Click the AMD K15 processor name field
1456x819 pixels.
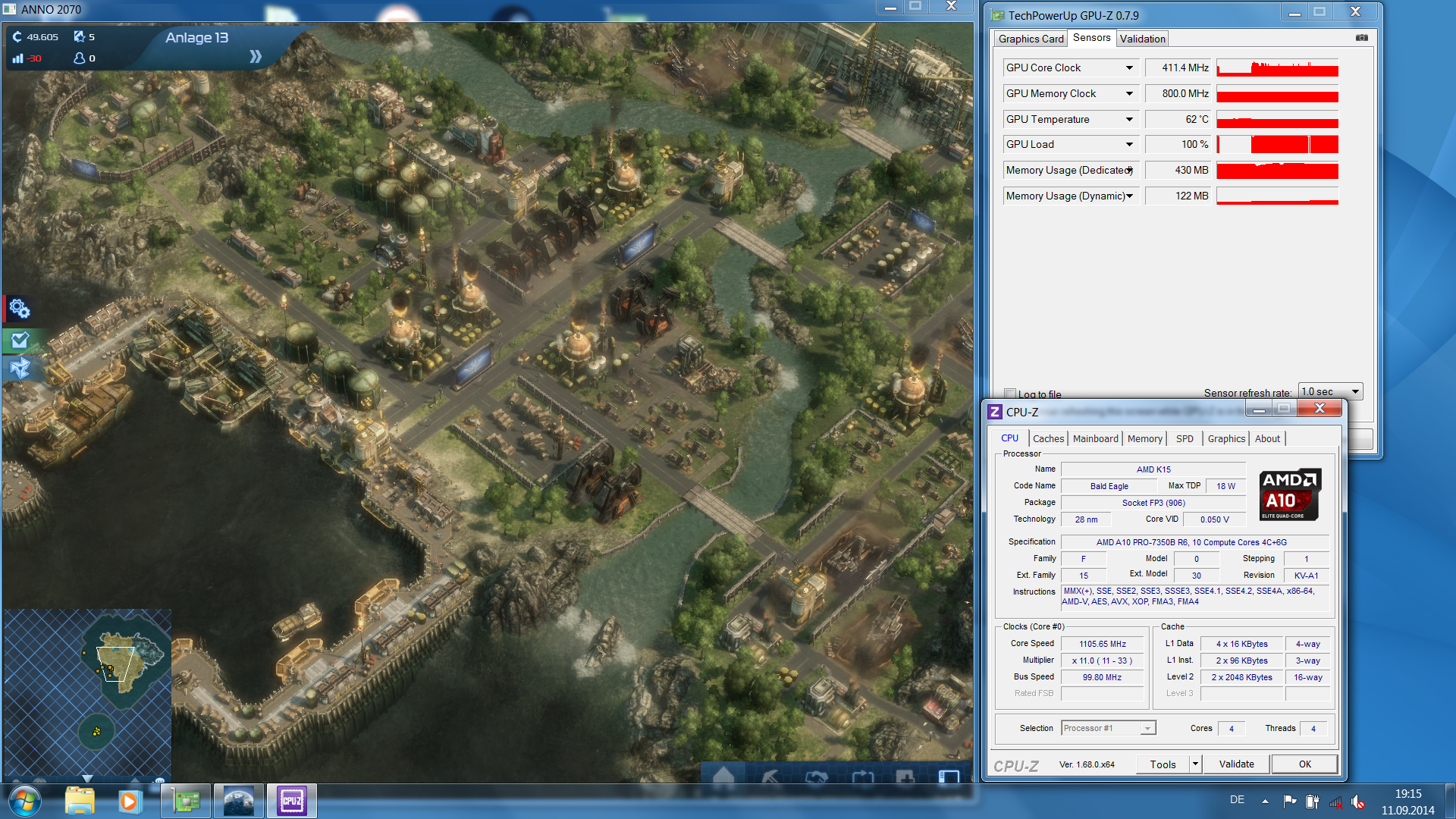[1153, 469]
